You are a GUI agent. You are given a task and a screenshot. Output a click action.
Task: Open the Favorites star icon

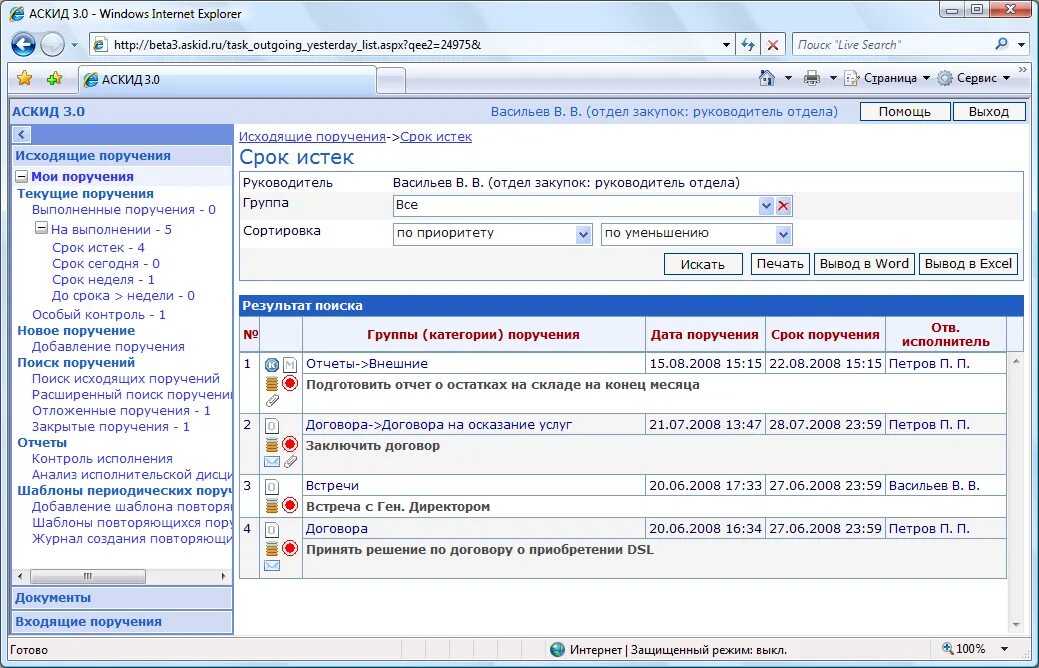tap(25, 78)
